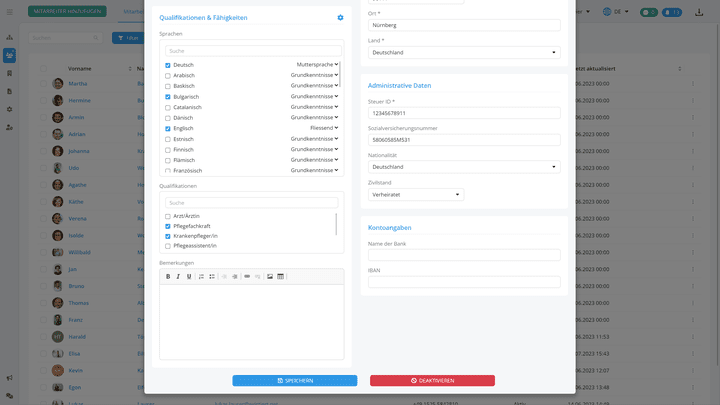The height and width of the screenshot is (405, 720).
Task: Click the IBAN input field
Action: (x=464, y=283)
